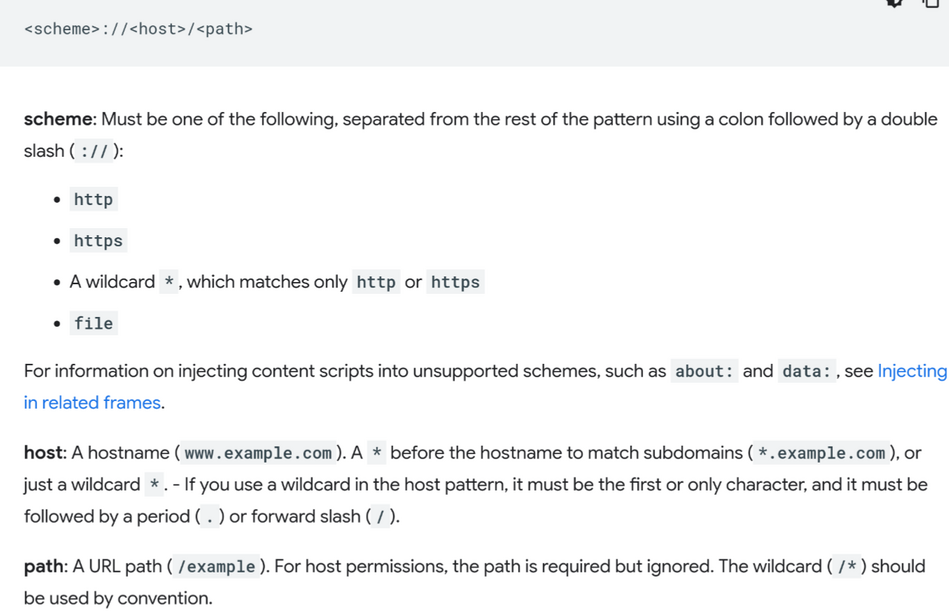This screenshot has height=613, width=949.
Task: Click the 'https' bullet code item
Action: [98, 241]
